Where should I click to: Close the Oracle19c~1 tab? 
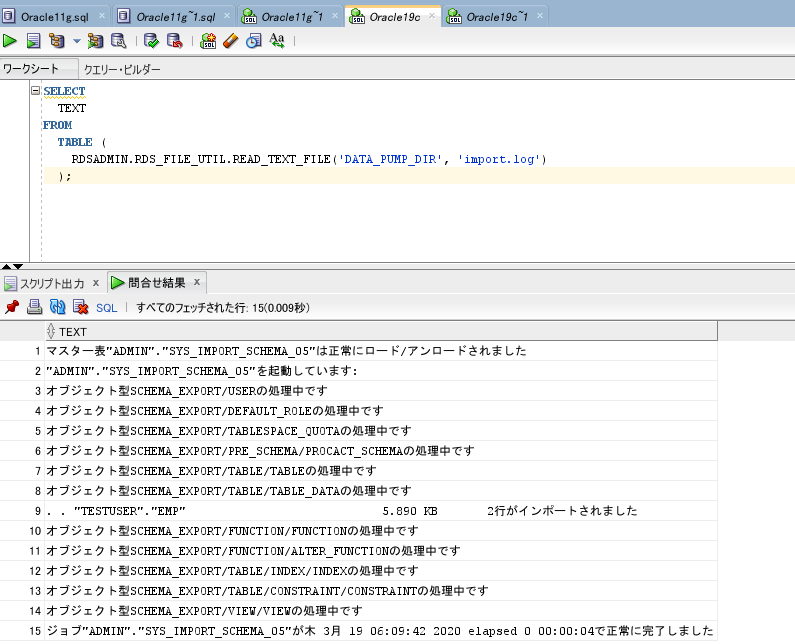(540, 16)
